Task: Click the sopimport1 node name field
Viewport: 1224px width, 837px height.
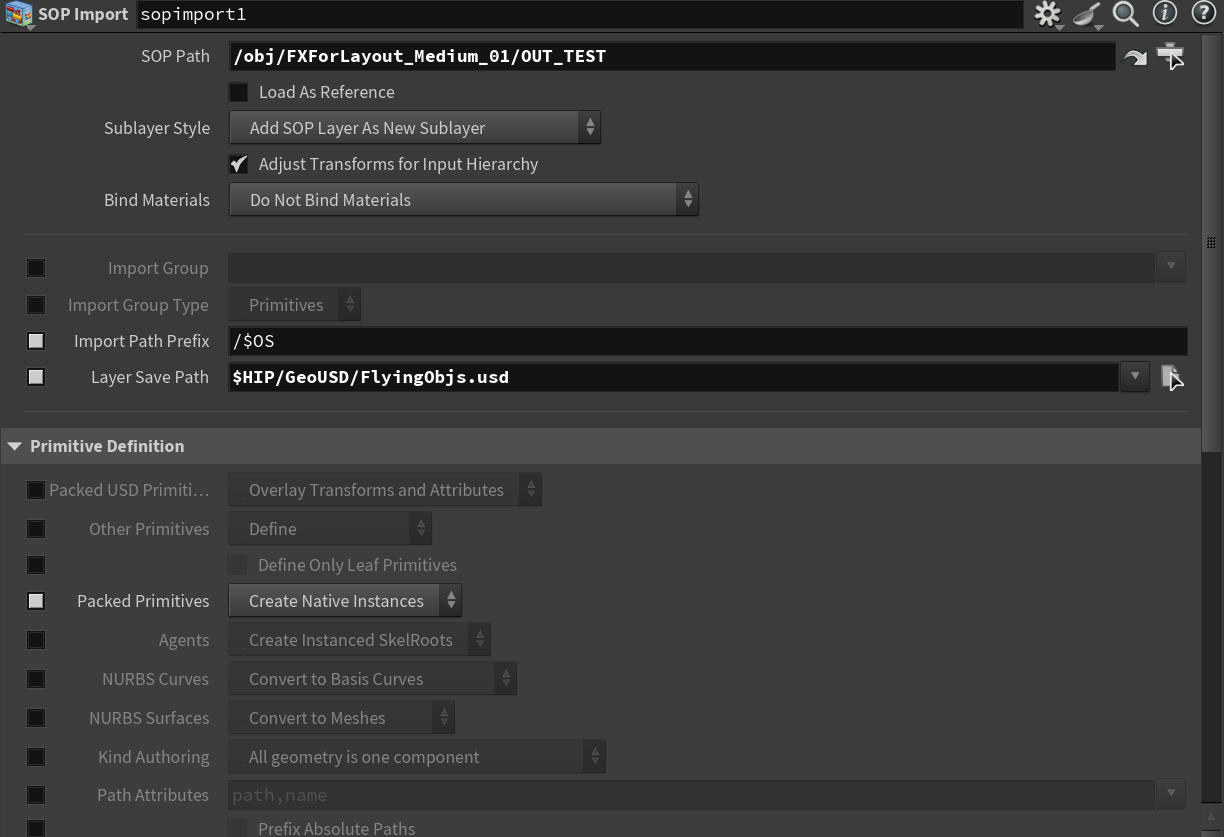Action: 579,14
